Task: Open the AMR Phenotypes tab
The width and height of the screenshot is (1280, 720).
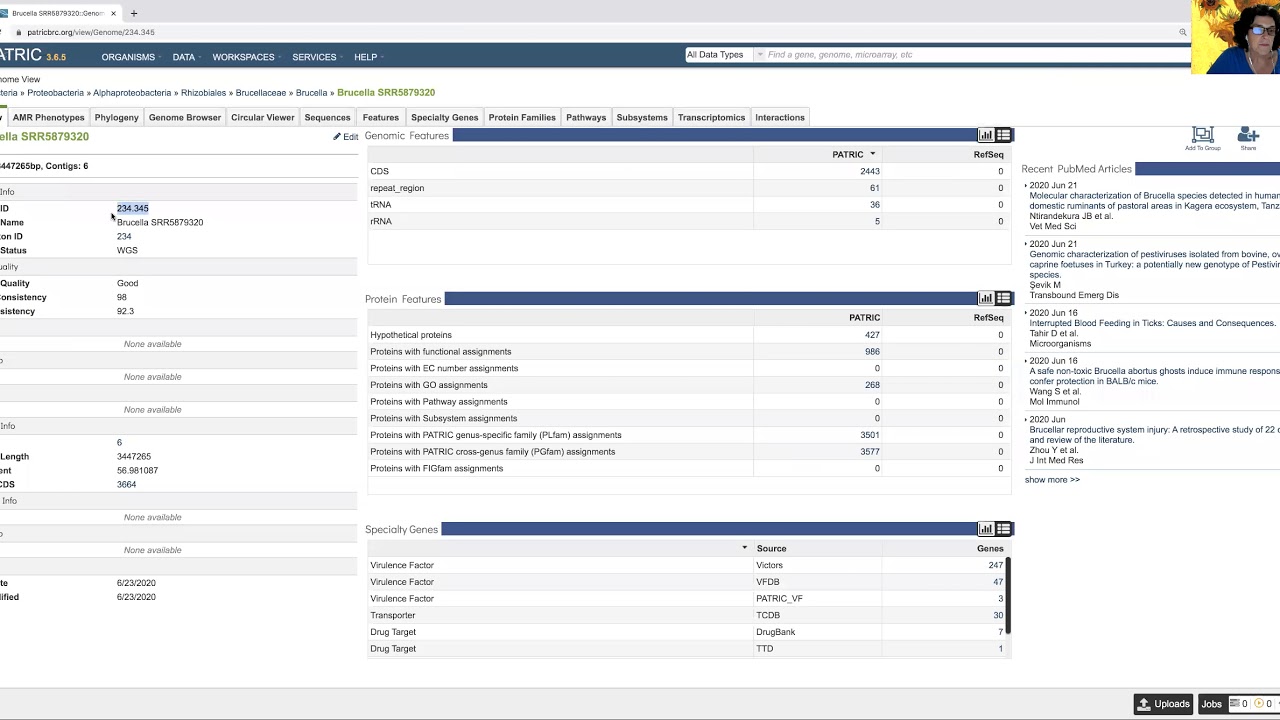Action: click(48, 117)
